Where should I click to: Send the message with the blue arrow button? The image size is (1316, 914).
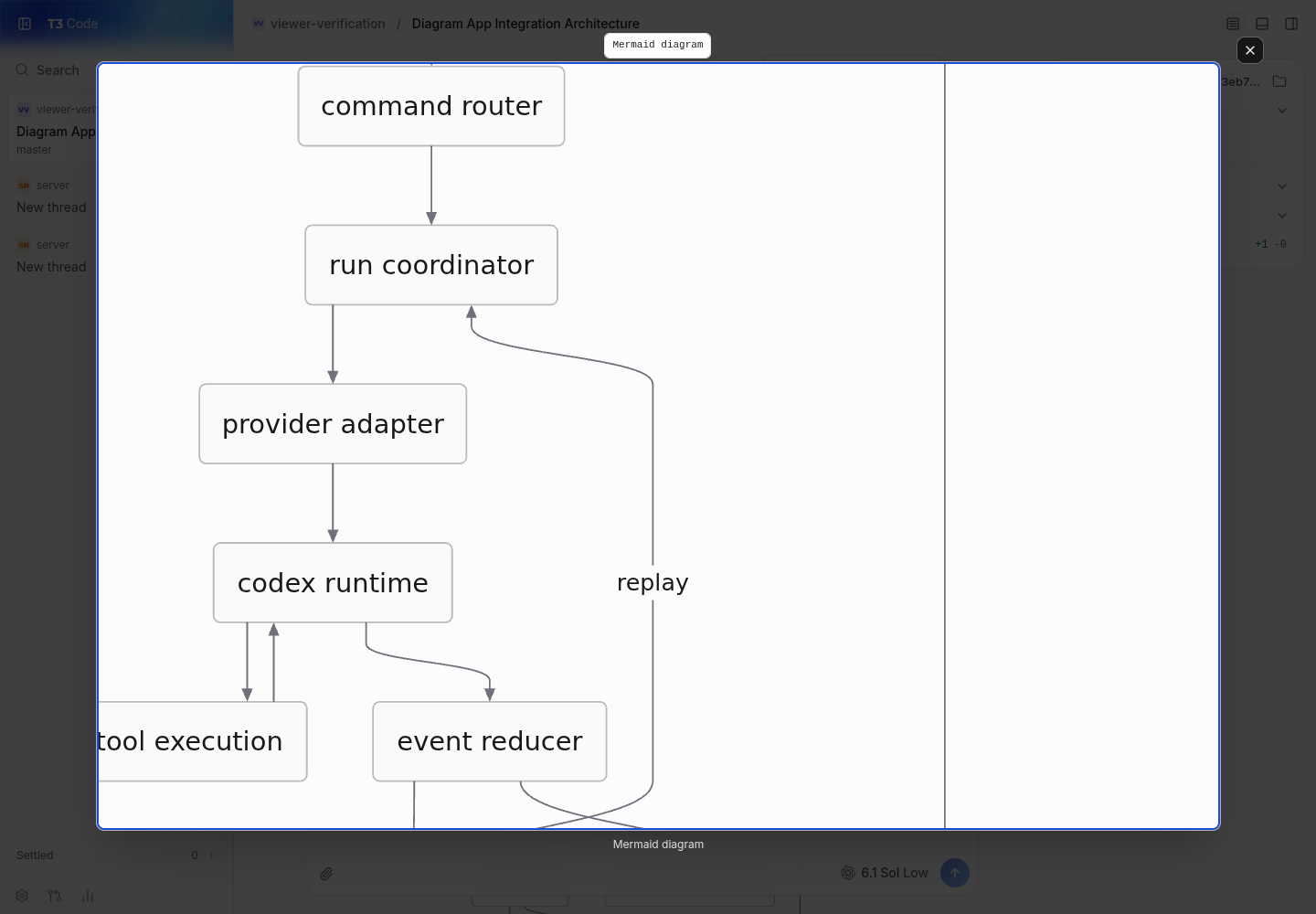[954, 873]
